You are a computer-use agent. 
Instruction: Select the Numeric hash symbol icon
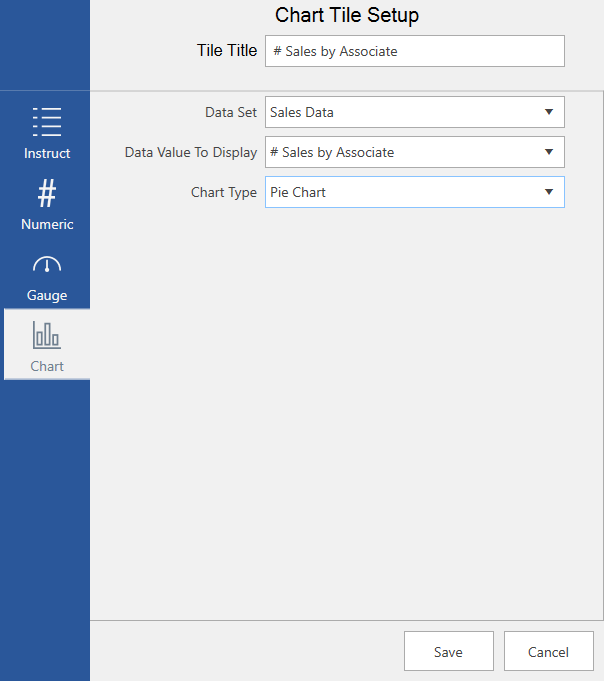tap(47, 192)
